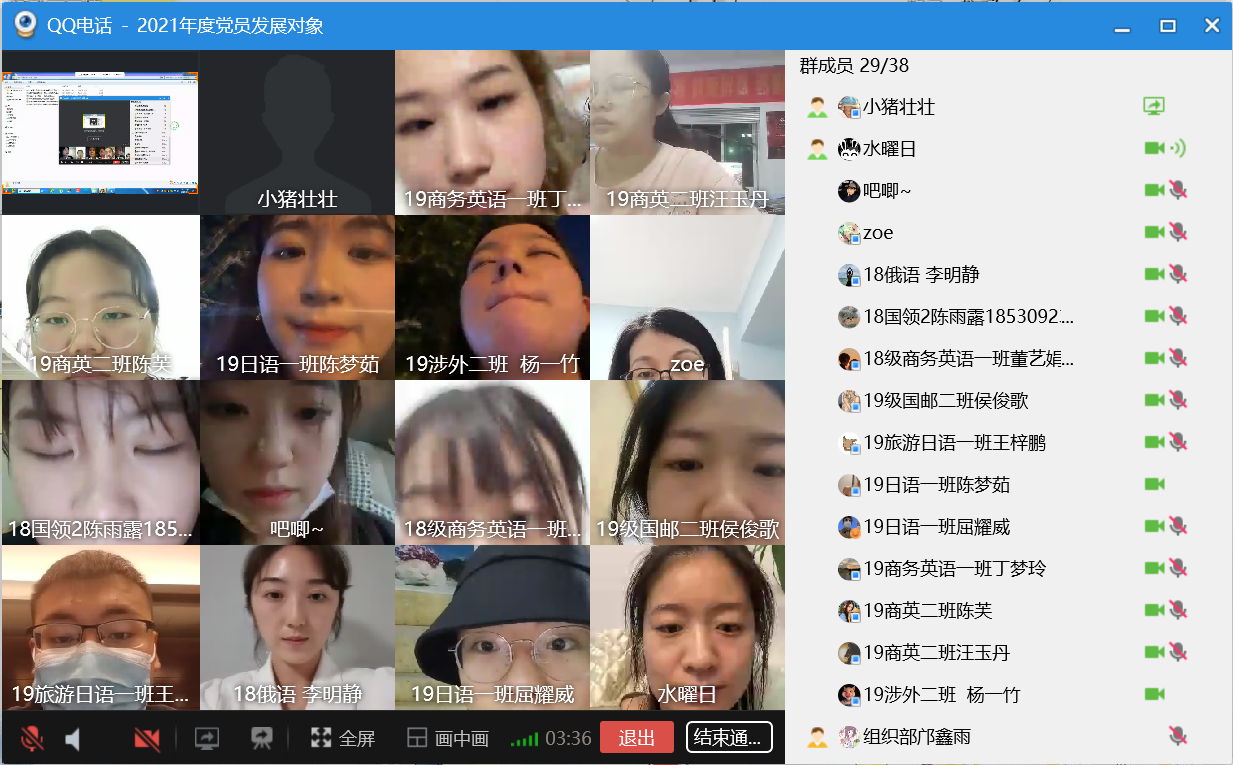Select 18俄语 李明静 in member list

[920, 275]
